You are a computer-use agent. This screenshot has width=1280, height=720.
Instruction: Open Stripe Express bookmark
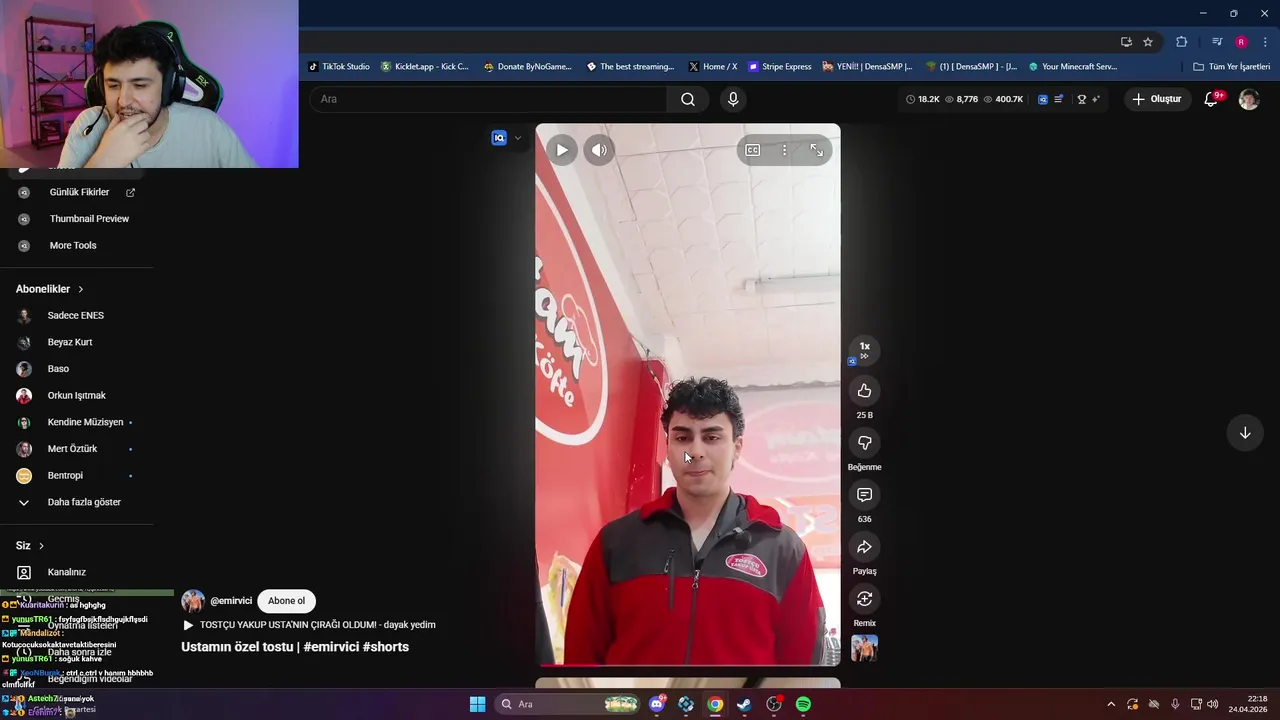point(780,67)
